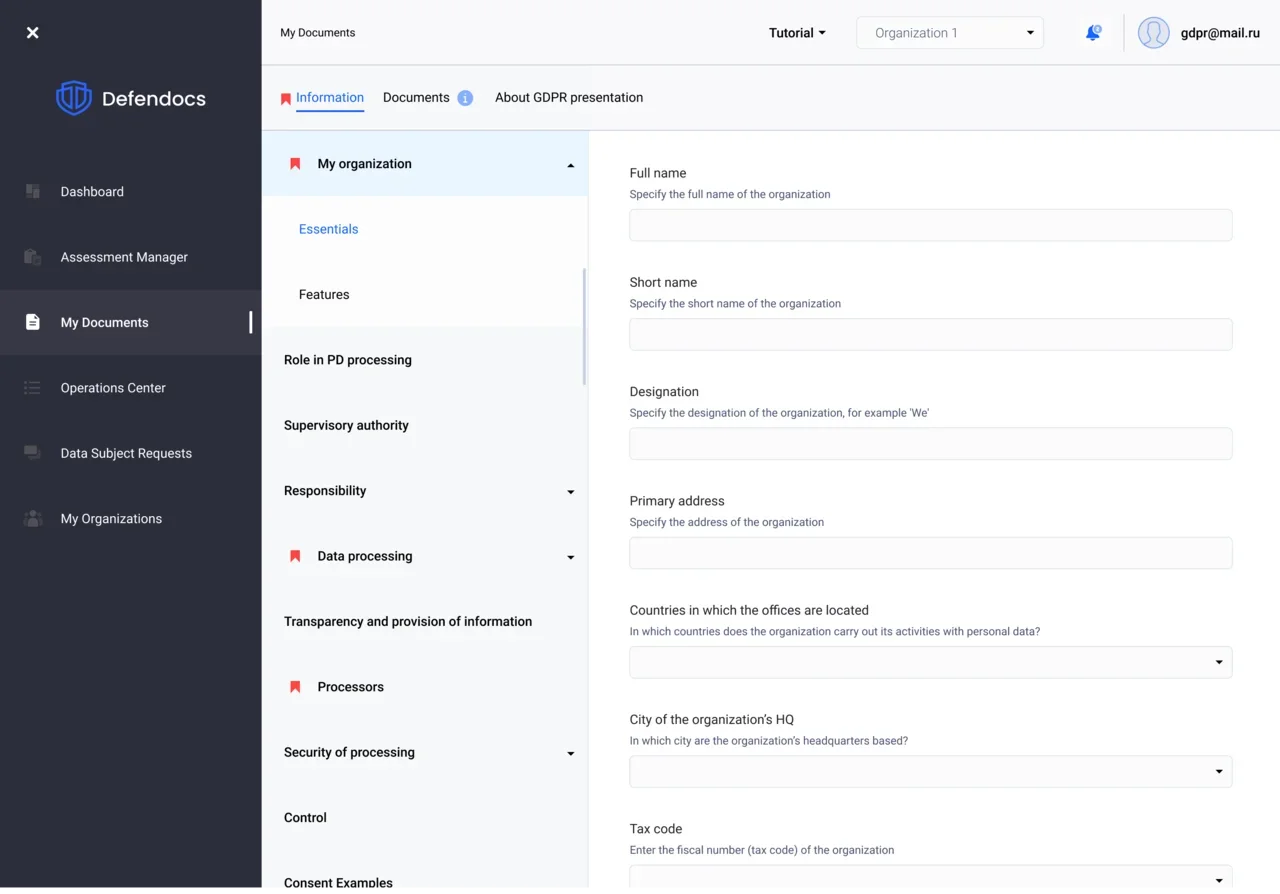Viewport: 1280px width, 894px height.
Task: Click the Full name input field
Action: click(x=930, y=225)
